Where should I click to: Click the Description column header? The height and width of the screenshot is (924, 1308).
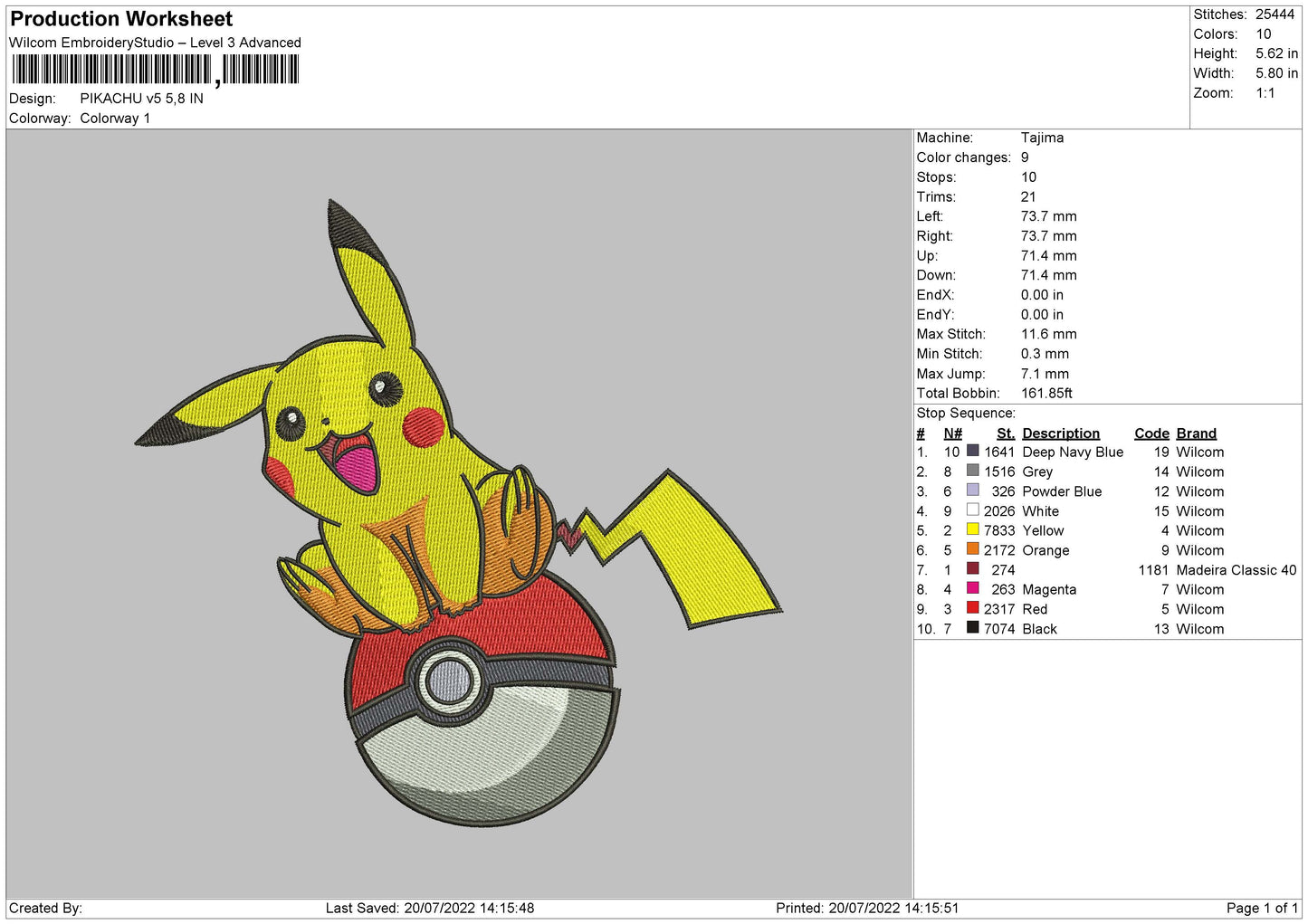1060,433
